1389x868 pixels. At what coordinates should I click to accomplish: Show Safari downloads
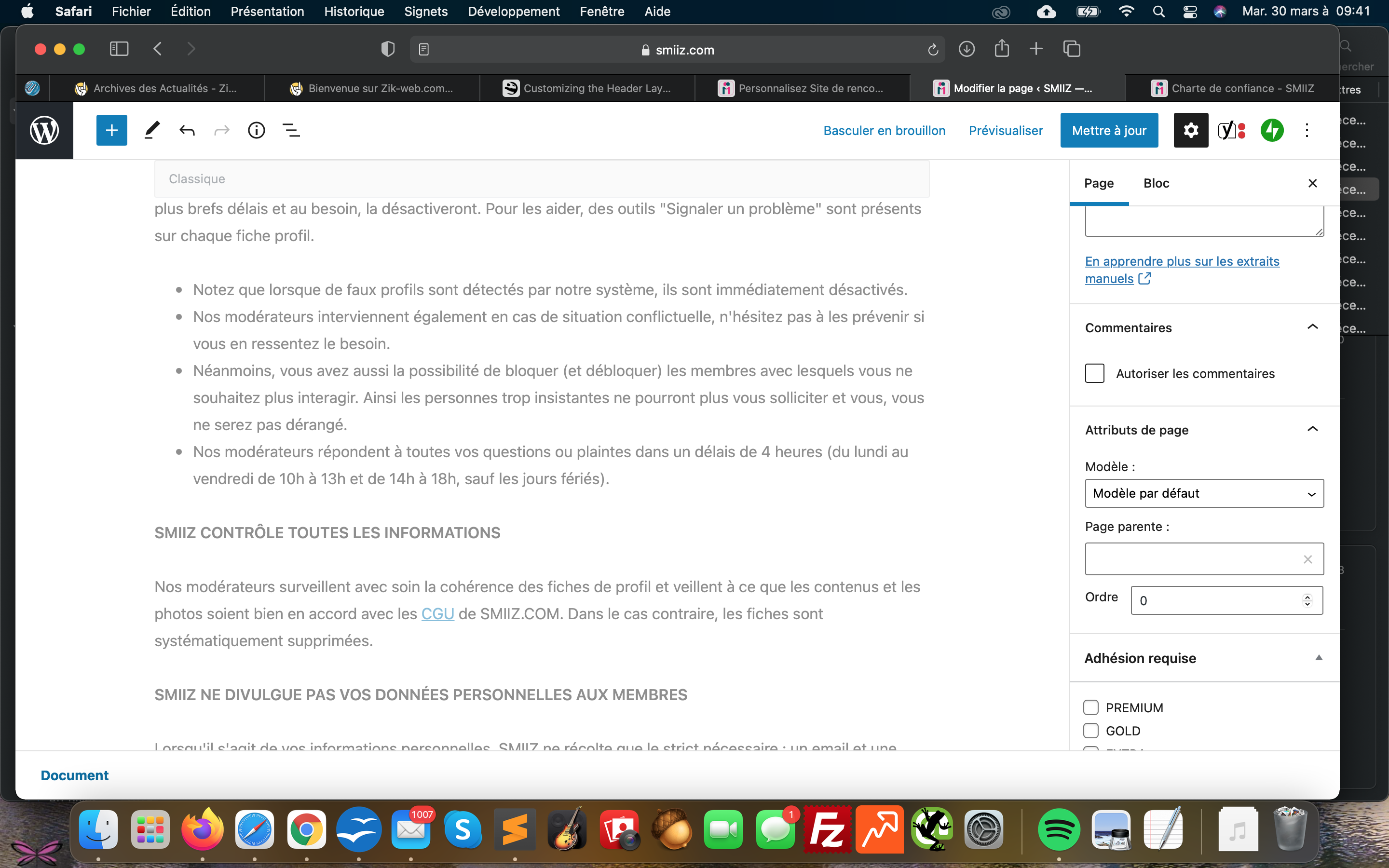(967, 49)
